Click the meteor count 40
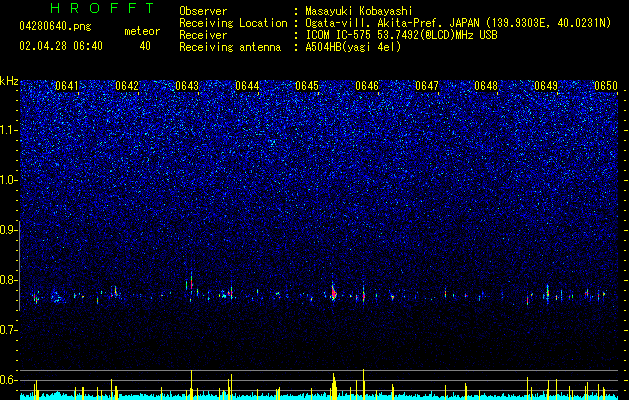 tap(145, 46)
